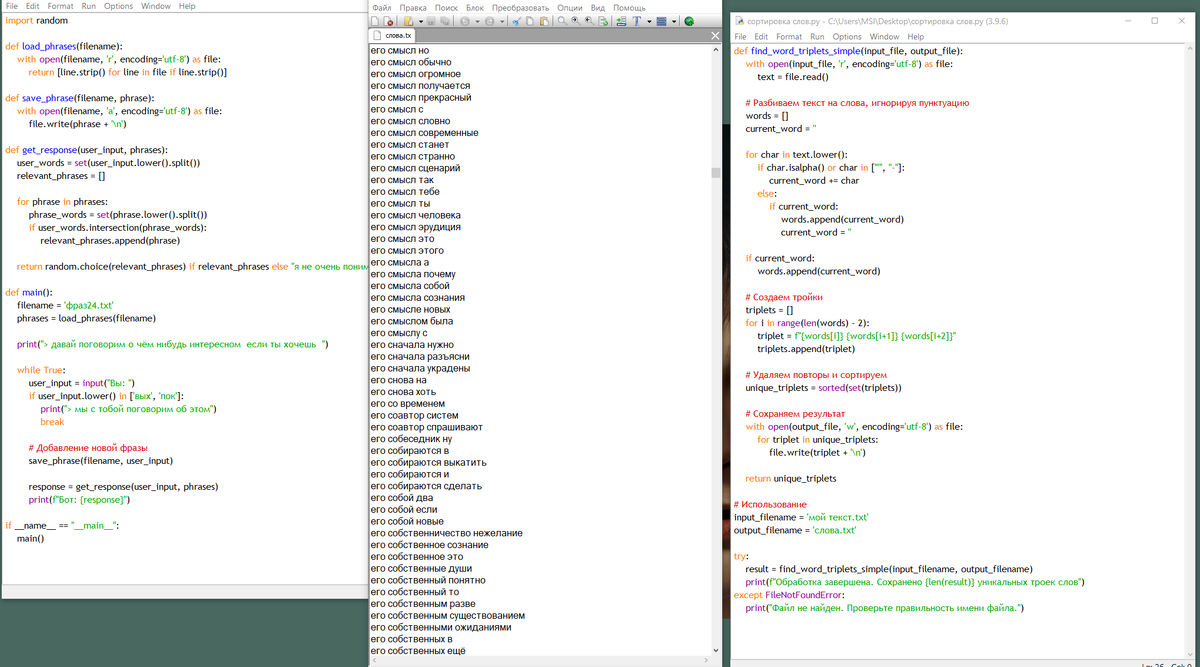
Task: Click the green-arrow lines icon left of Font
Action: 621,21
